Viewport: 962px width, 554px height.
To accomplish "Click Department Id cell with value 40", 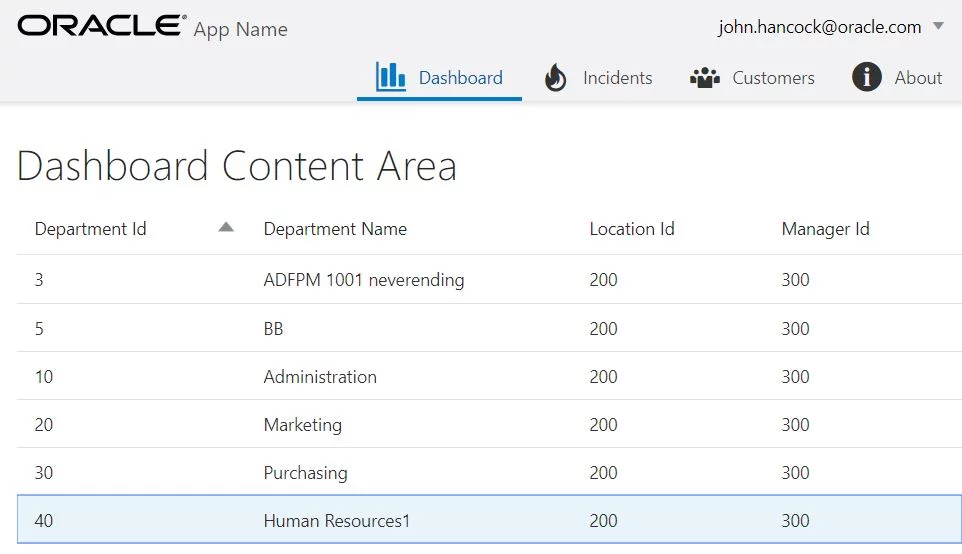I will pyautogui.click(x=44, y=520).
